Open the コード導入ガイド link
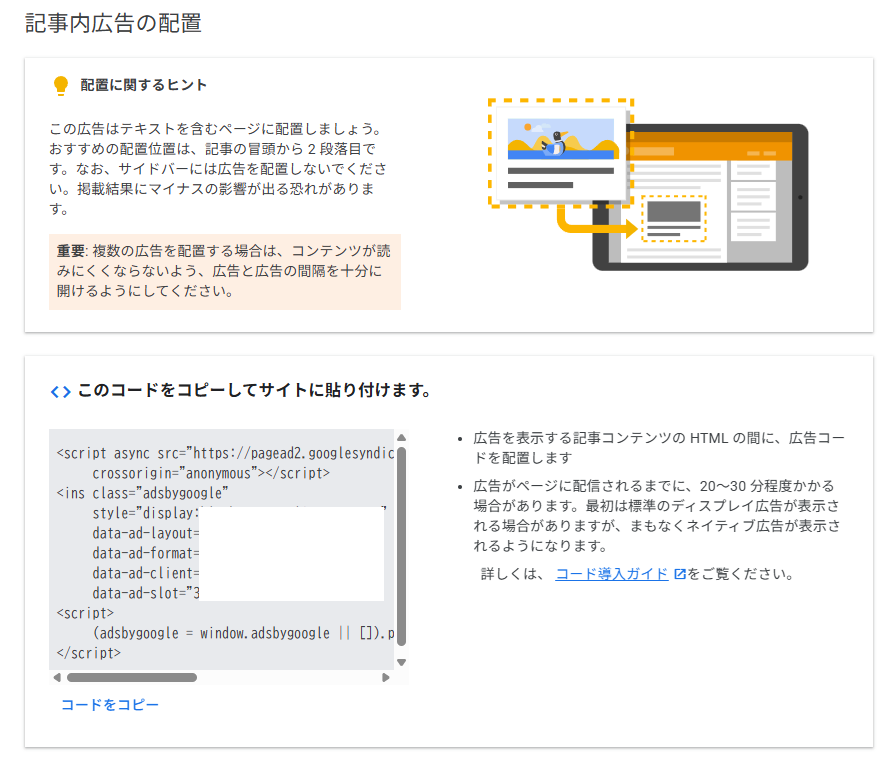The height and width of the screenshot is (758, 878). coord(611,575)
